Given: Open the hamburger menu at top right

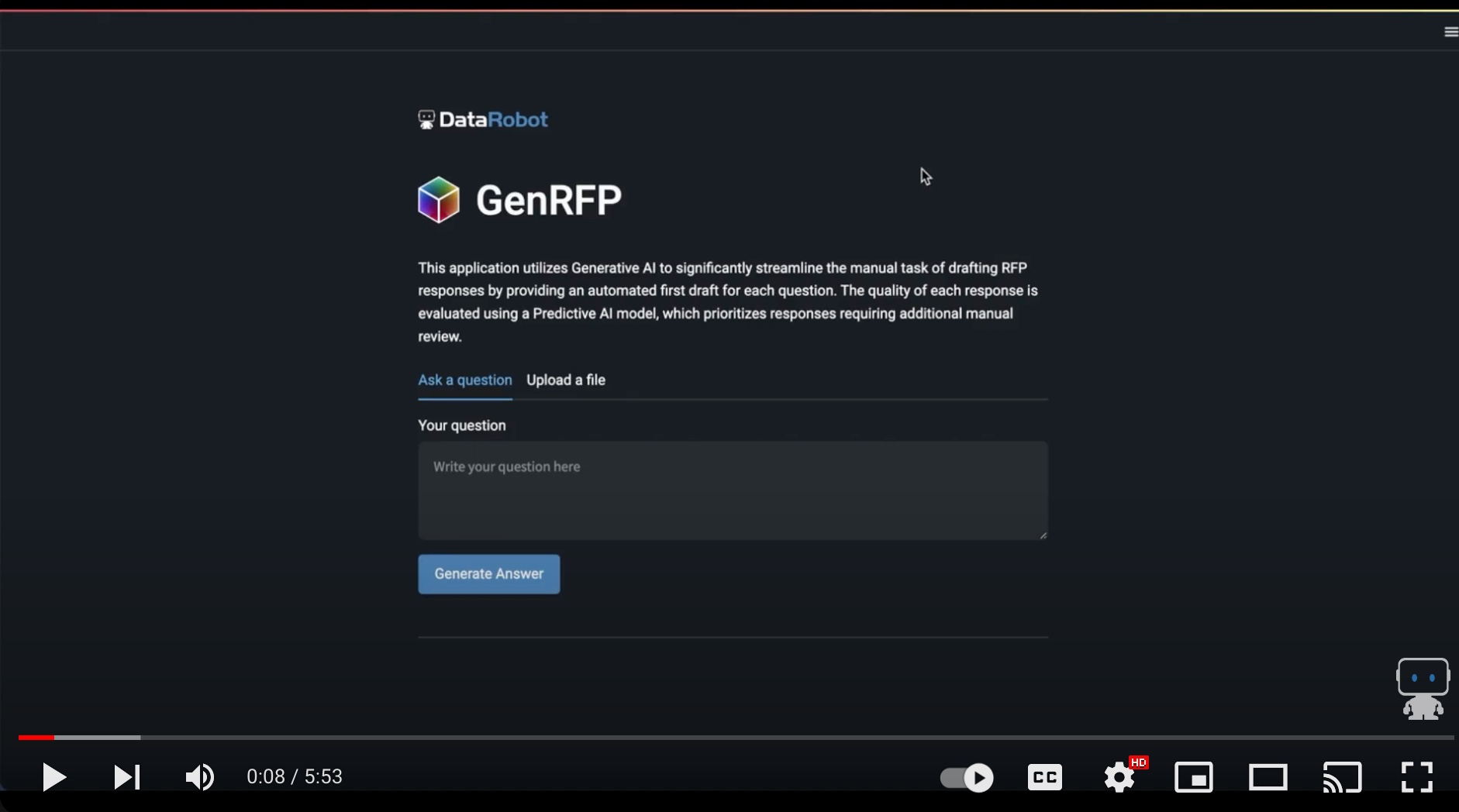Looking at the screenshot, I should (x=1450, y=32).
